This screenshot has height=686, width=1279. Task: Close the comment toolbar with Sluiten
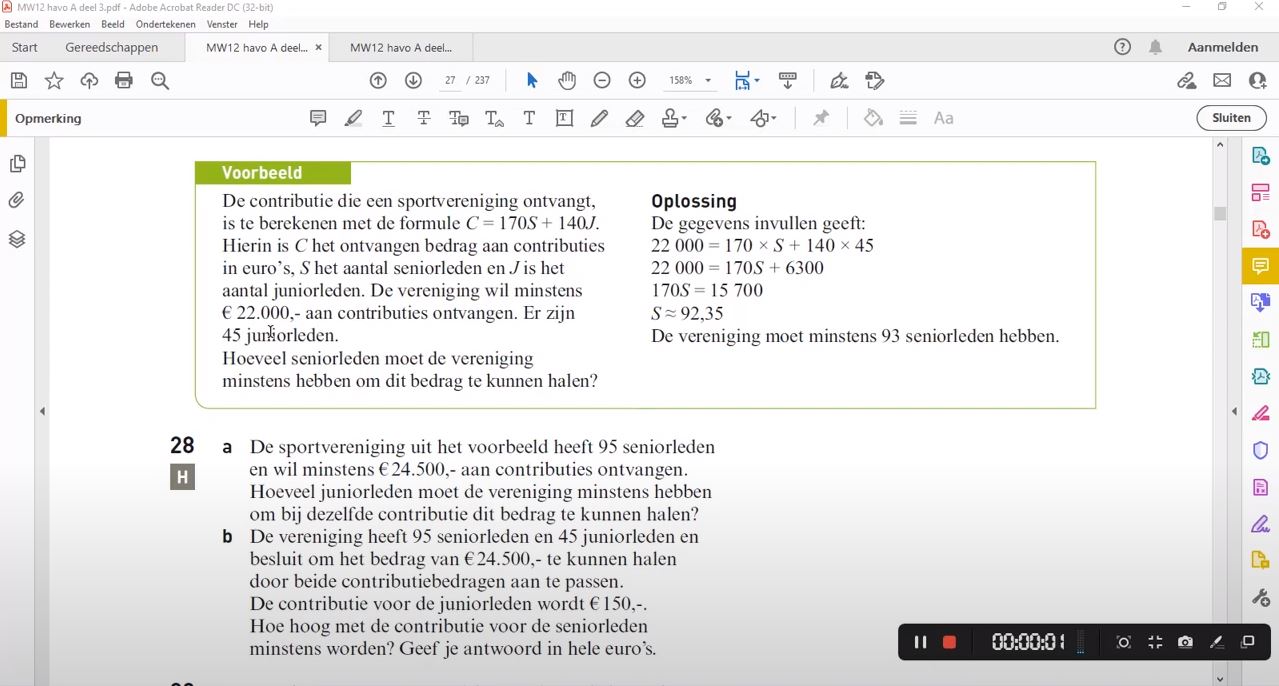[1231, 118]
